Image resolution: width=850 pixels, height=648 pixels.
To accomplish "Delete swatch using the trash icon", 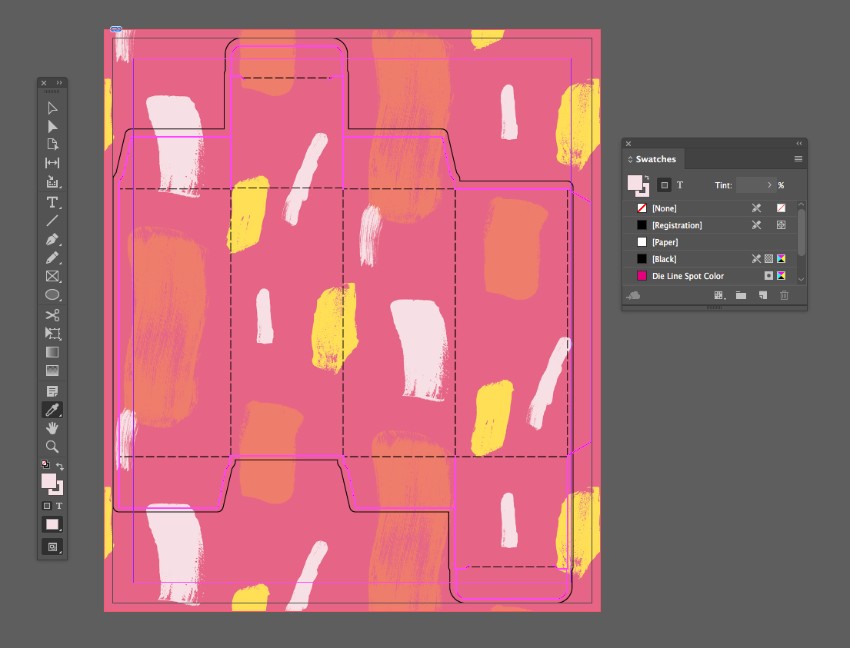I will (784, 295).
